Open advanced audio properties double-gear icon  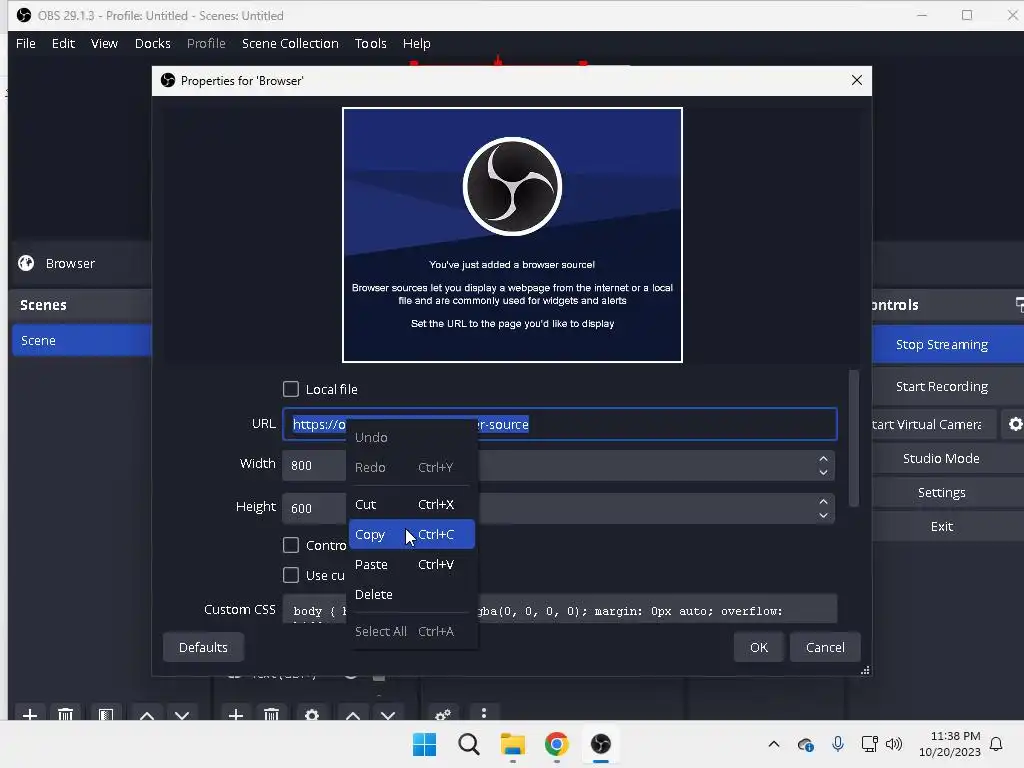(x=443, y=714)
